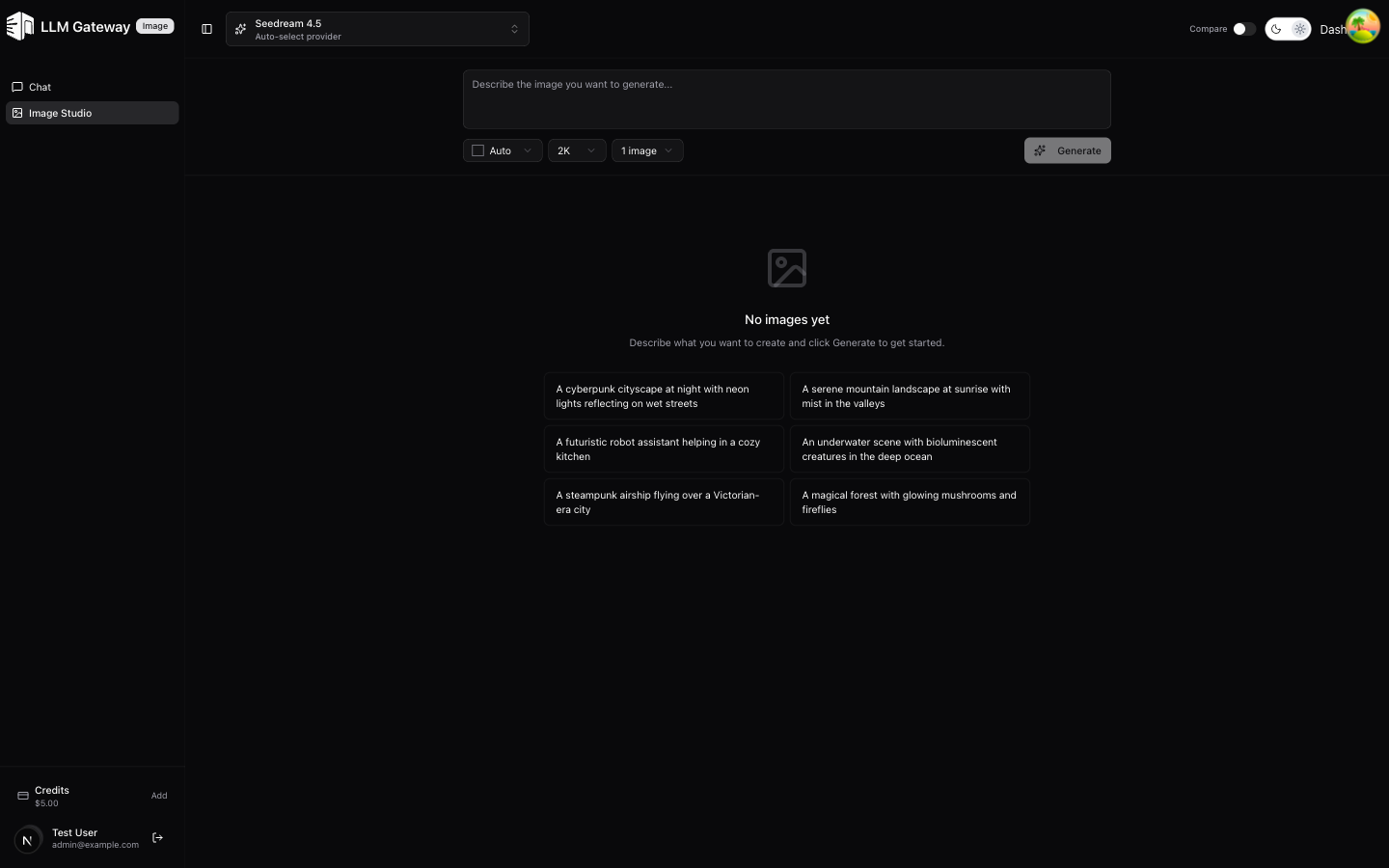Click the image description text box
The height and width of the screenshot is (868, 1389).
[x=786, y=99]
